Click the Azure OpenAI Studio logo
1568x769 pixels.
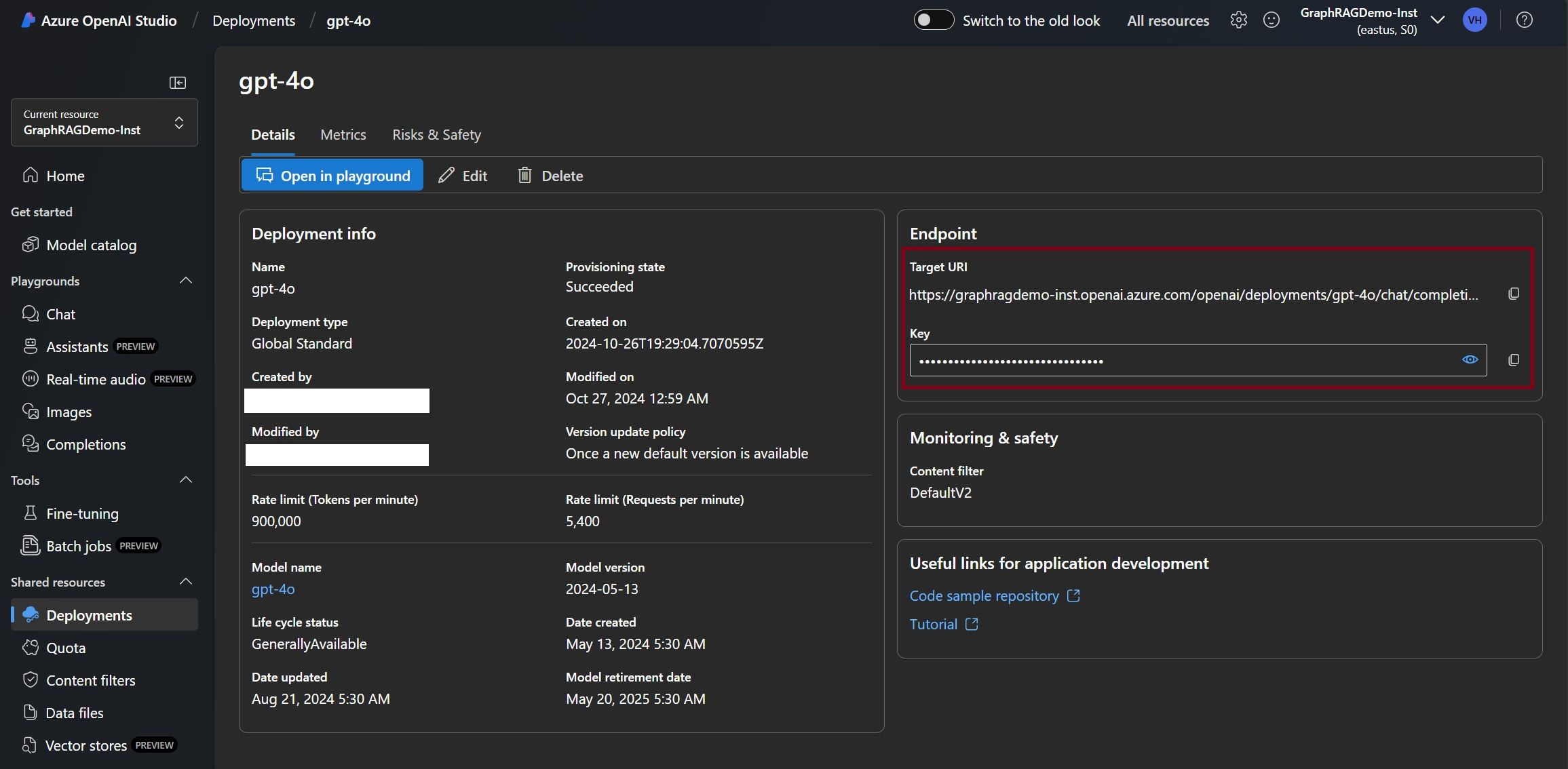(x=28, y=20)
